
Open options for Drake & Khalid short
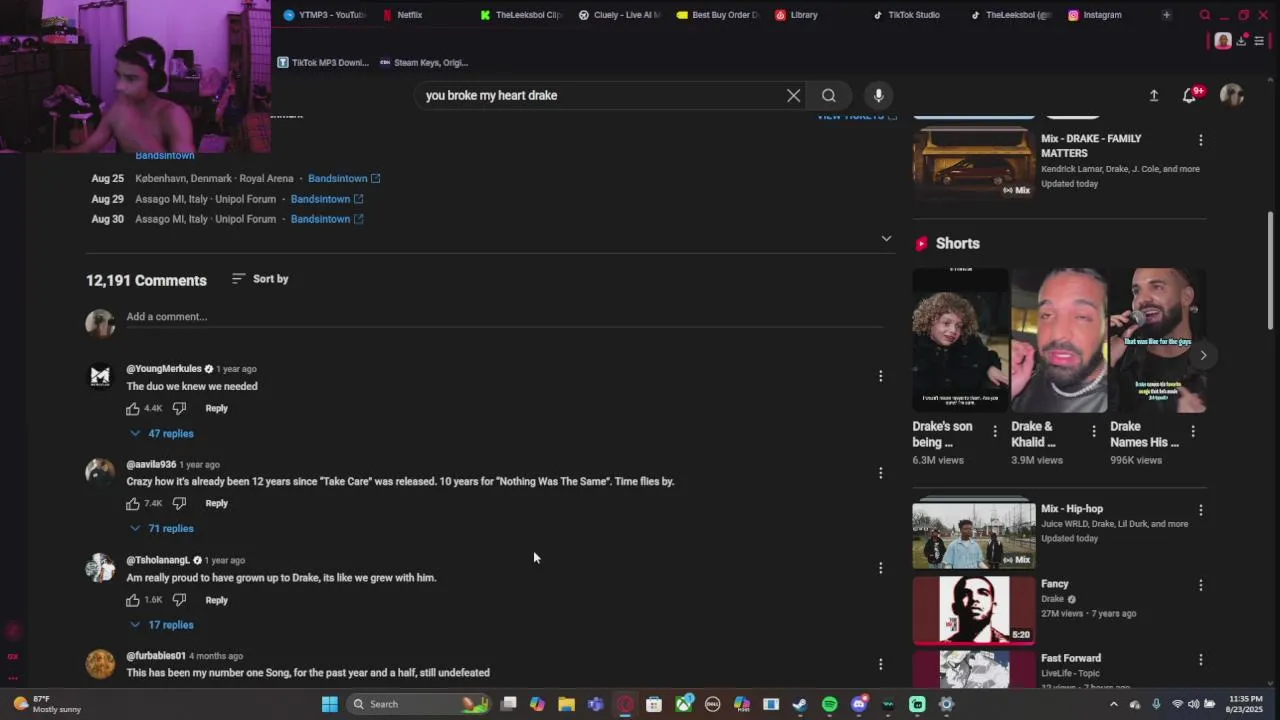1093,431
